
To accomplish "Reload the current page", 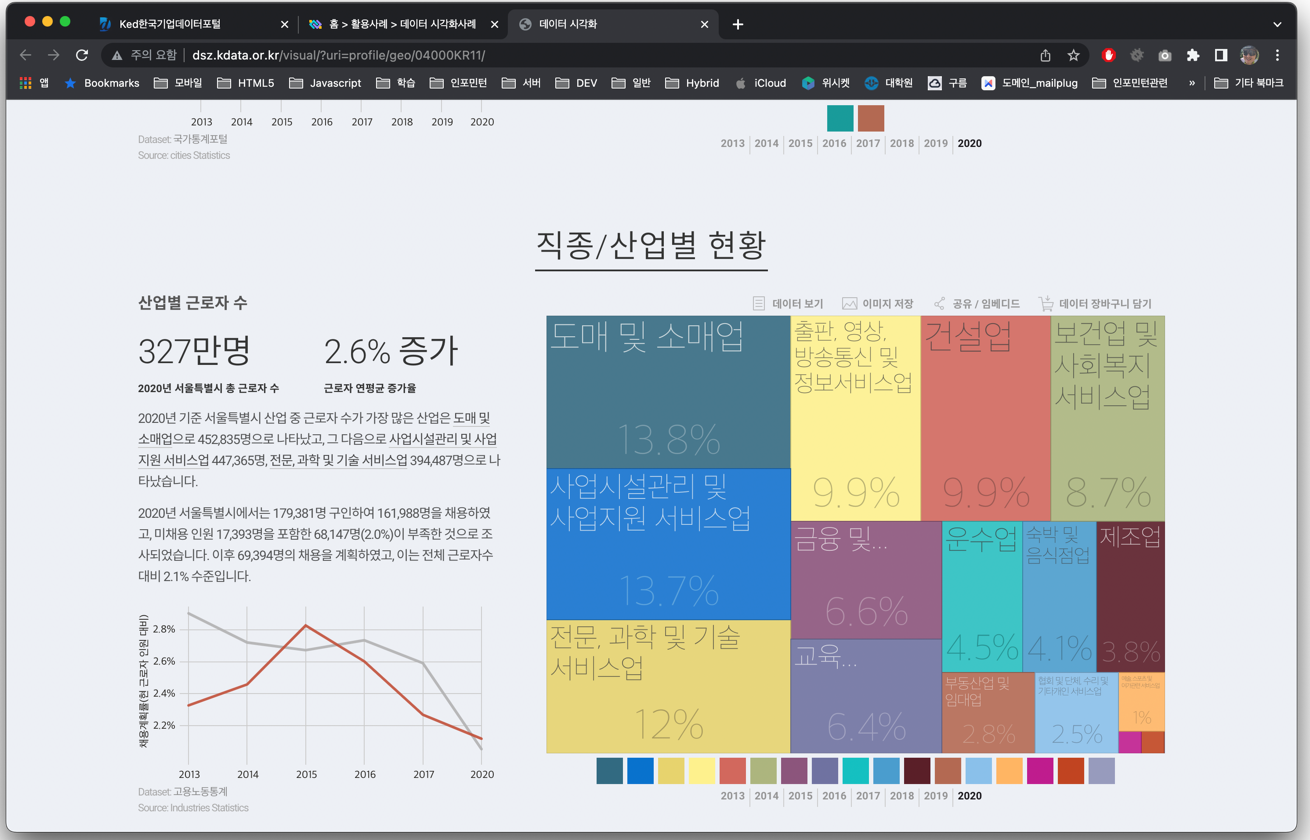I will 82,55.
